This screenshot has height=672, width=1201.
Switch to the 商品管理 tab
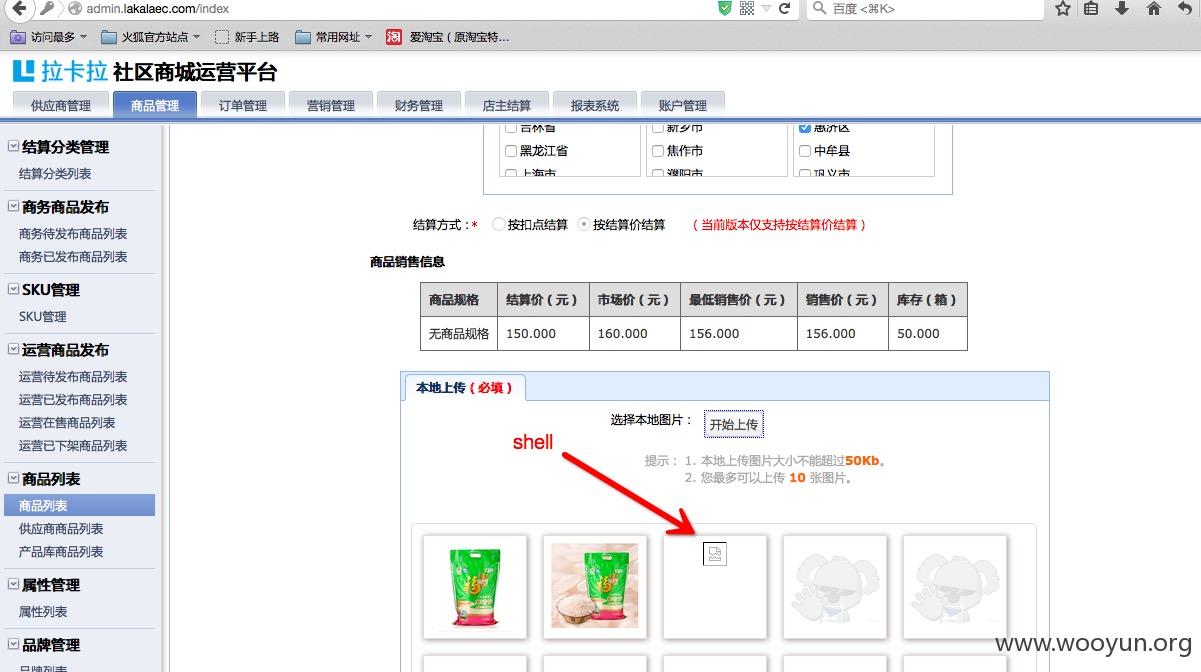(x=154, y=104)
